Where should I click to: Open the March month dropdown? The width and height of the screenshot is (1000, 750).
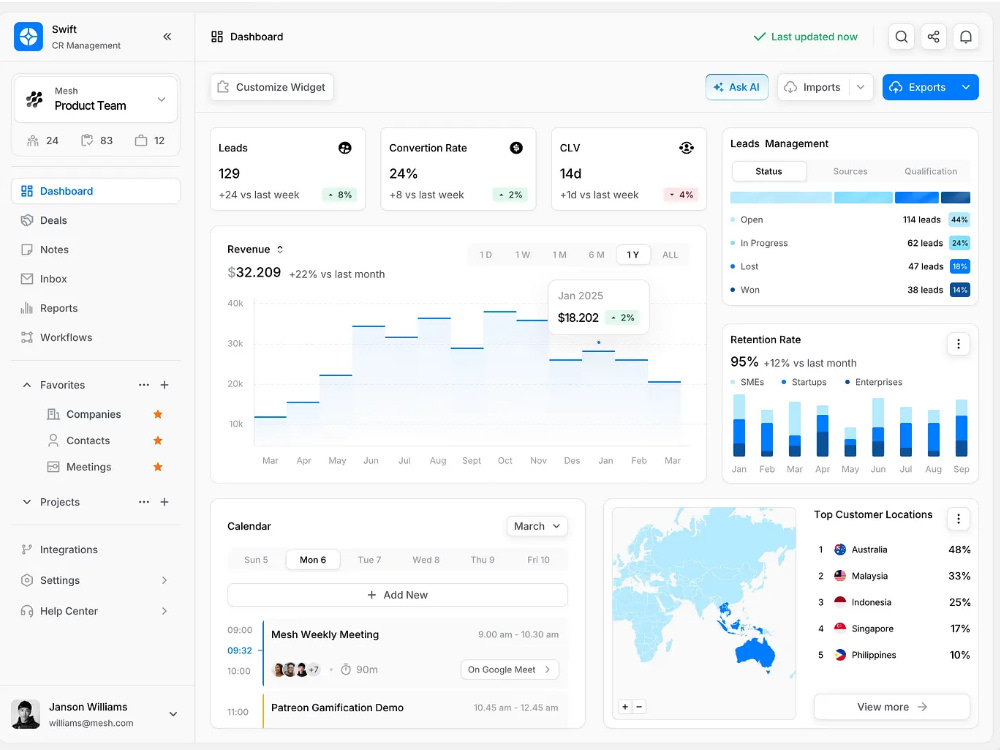[x=537, y=526]
